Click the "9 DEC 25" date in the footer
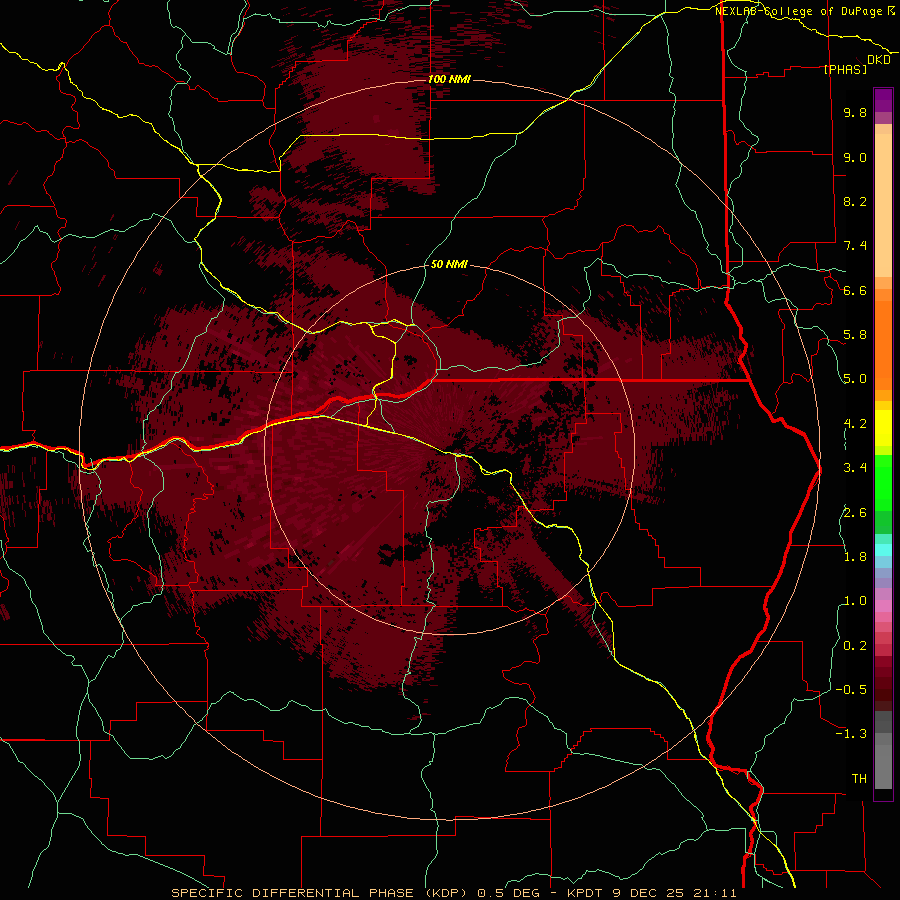Image resolution: width=900 pixels, height=900 pixels. (x=649, y=893)
